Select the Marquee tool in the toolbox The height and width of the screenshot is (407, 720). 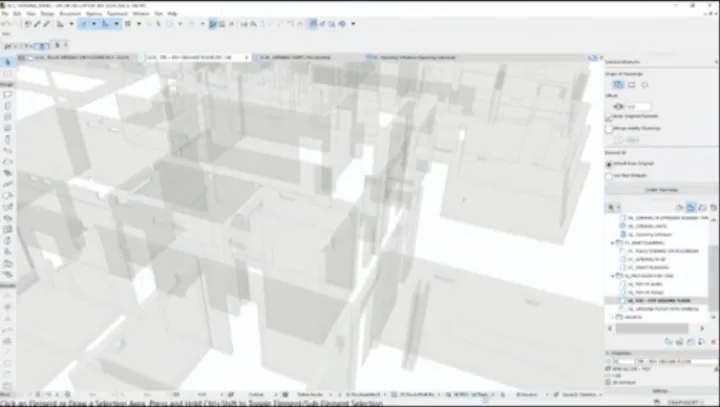point(8,73)
